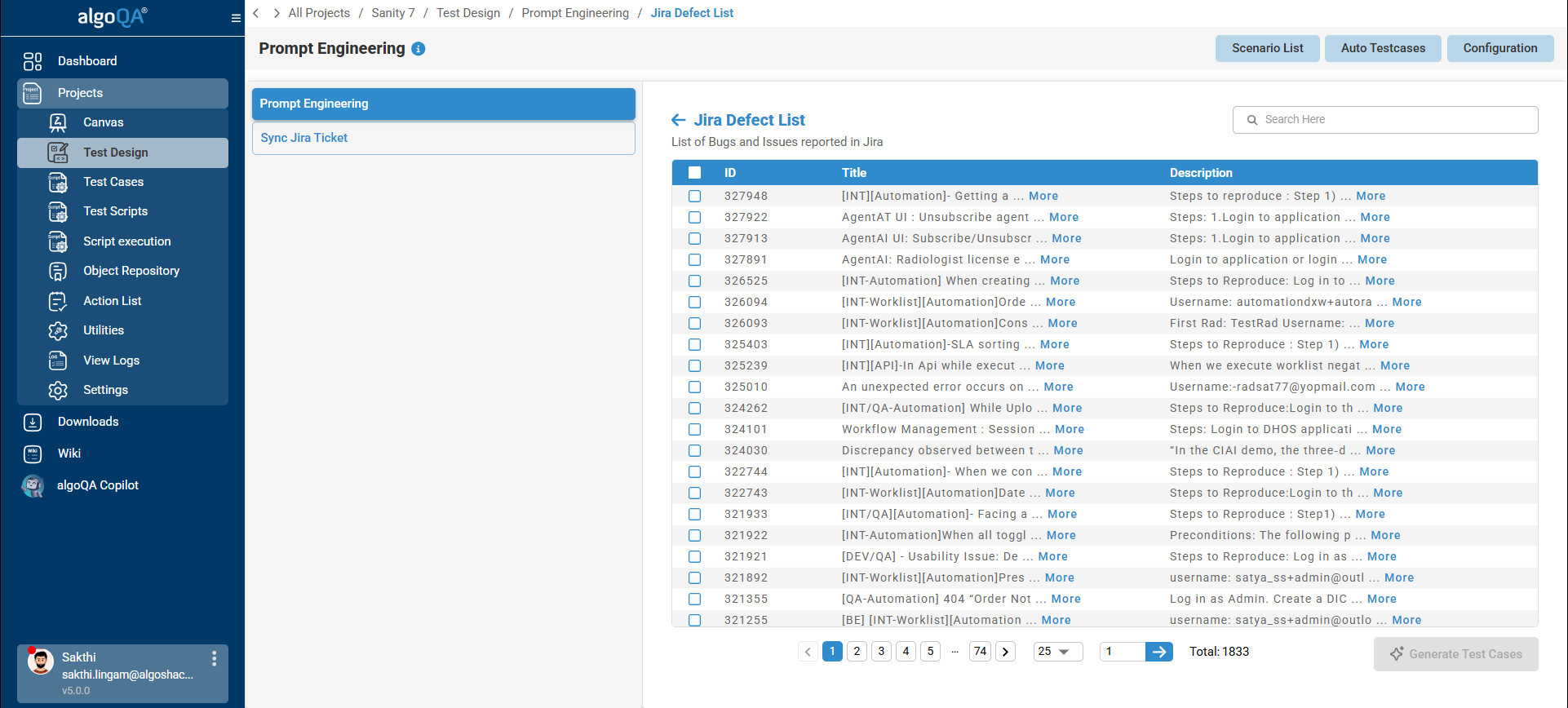Click the Action List icon
1568x708 pixels.
pyautogui.click(x=58, y=301)
